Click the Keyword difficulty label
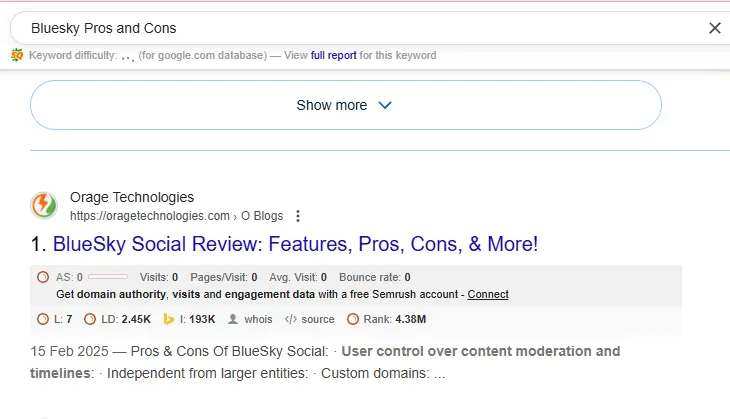 (x=73, y=55)
